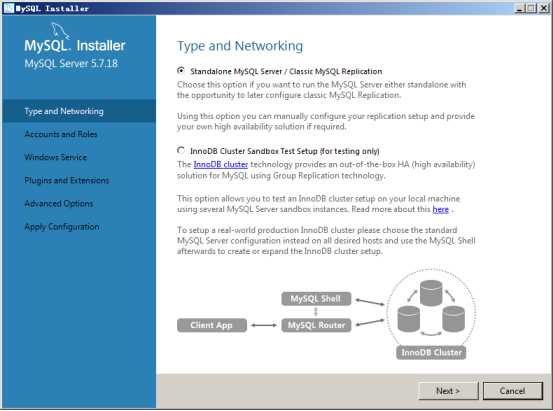553x411 pixels.
Task: Click the bottom-right database cylinder icon
Action: (453, 319)
